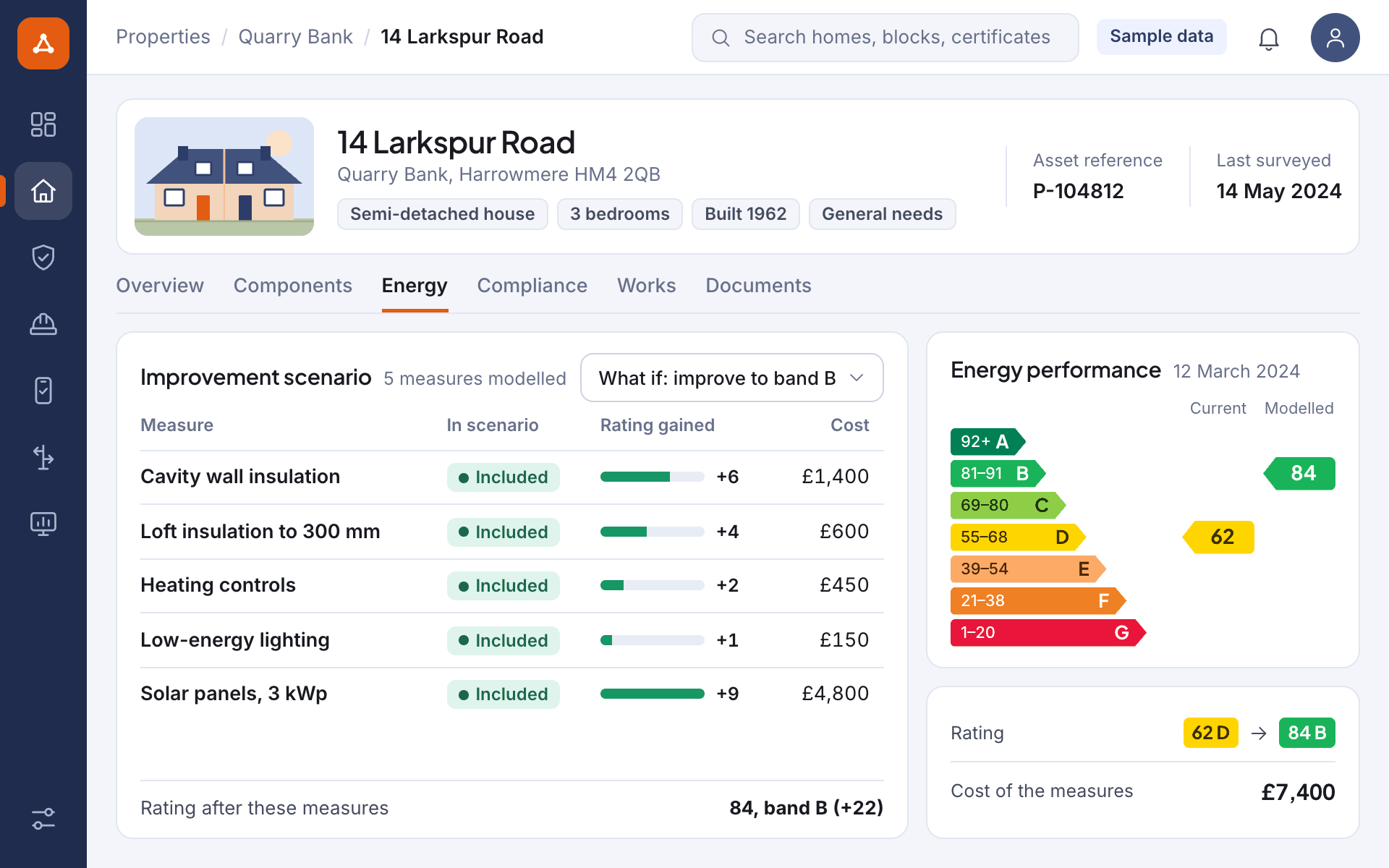Click the General needs tag

[883, 214]
